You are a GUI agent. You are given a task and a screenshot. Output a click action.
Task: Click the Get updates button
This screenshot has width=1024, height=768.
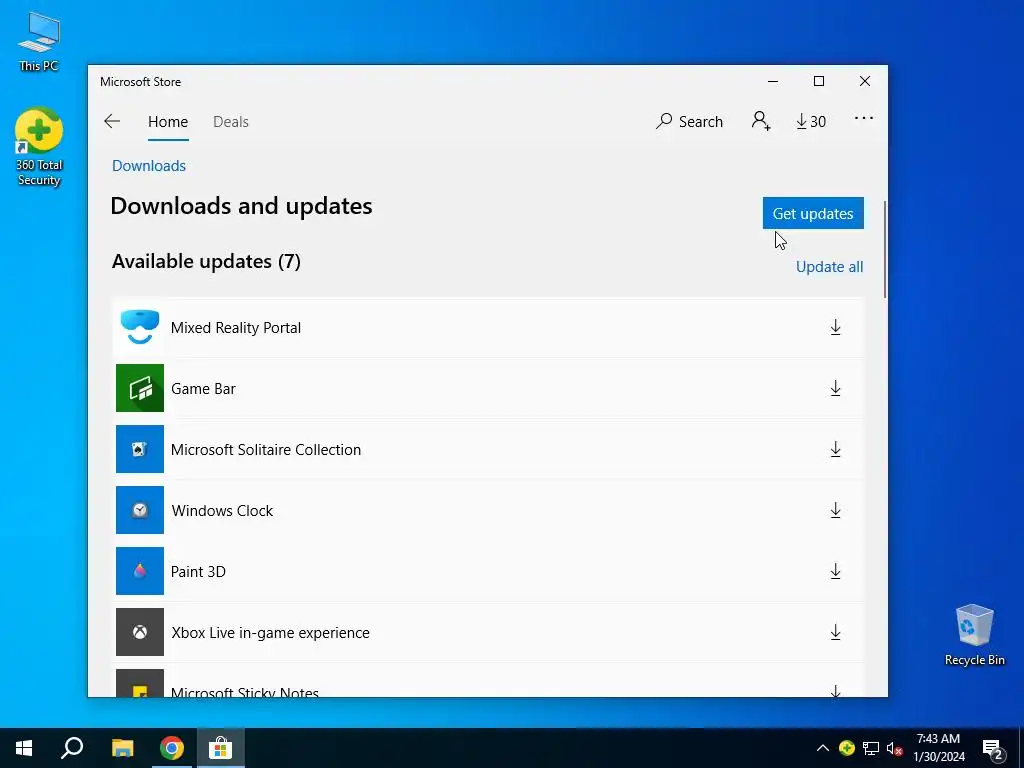click(813, 214)
